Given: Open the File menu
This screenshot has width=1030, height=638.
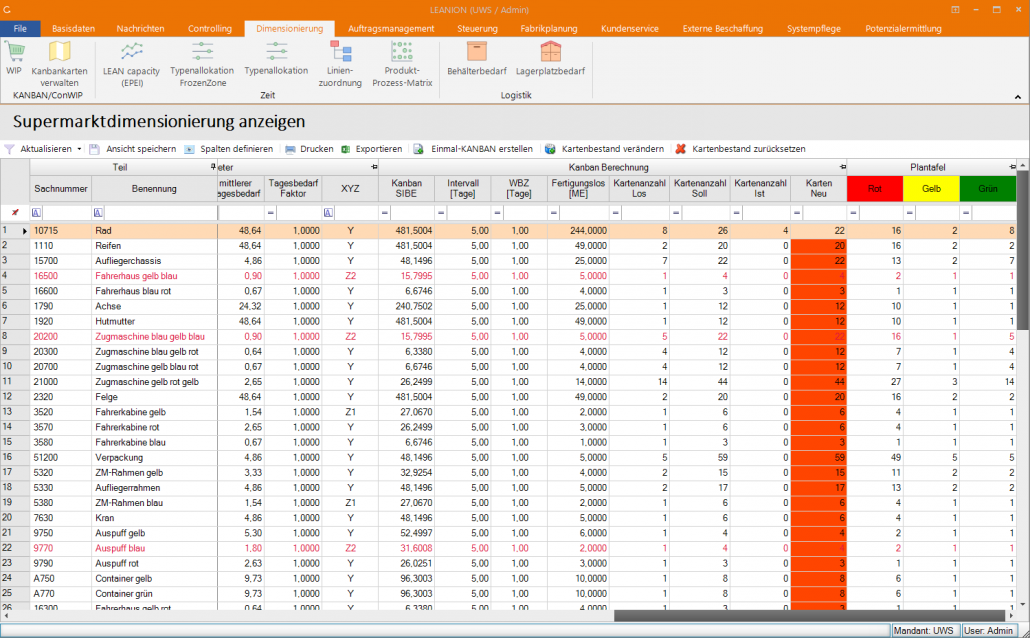Looking at the screenshot, I should coord(20,28).
